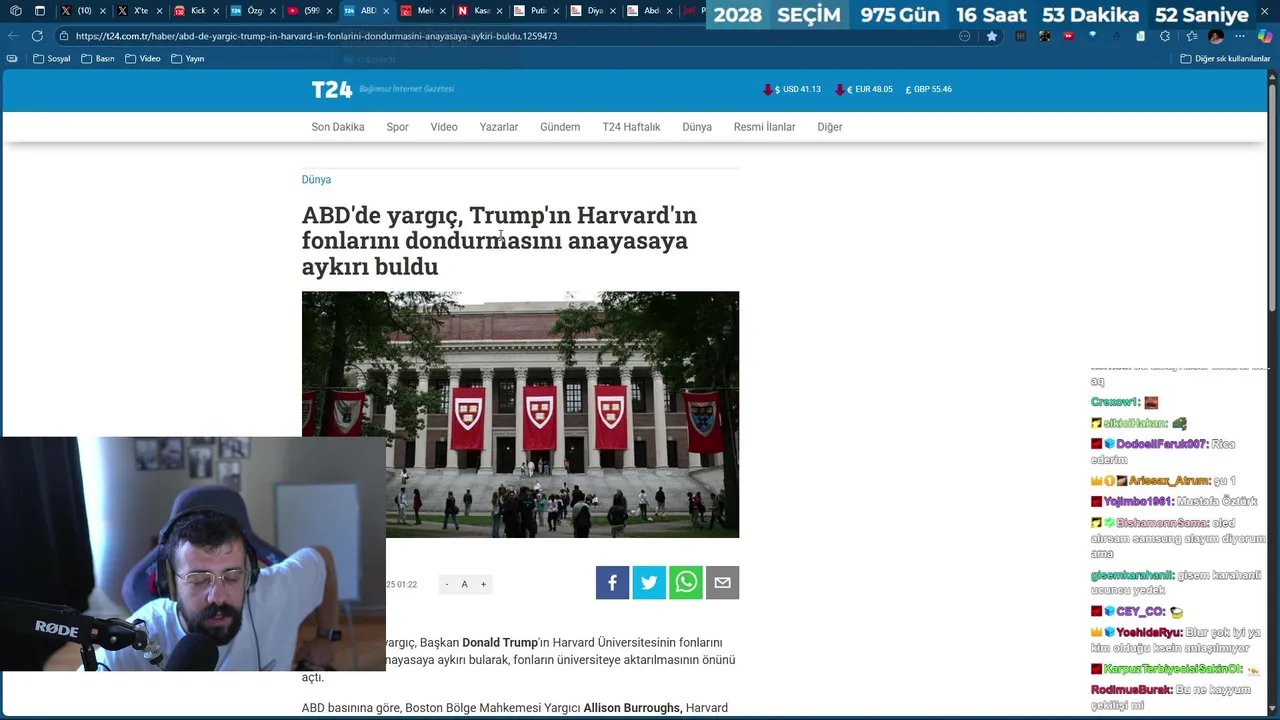Click the Harvard building article image
Viewport: 1280px width, 720px height.
tap(520, 414)
